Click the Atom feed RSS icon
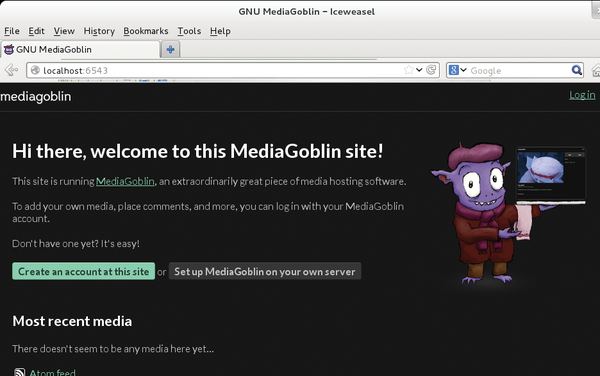This screenshot has width=600, height=376. [x=20, y=372]
